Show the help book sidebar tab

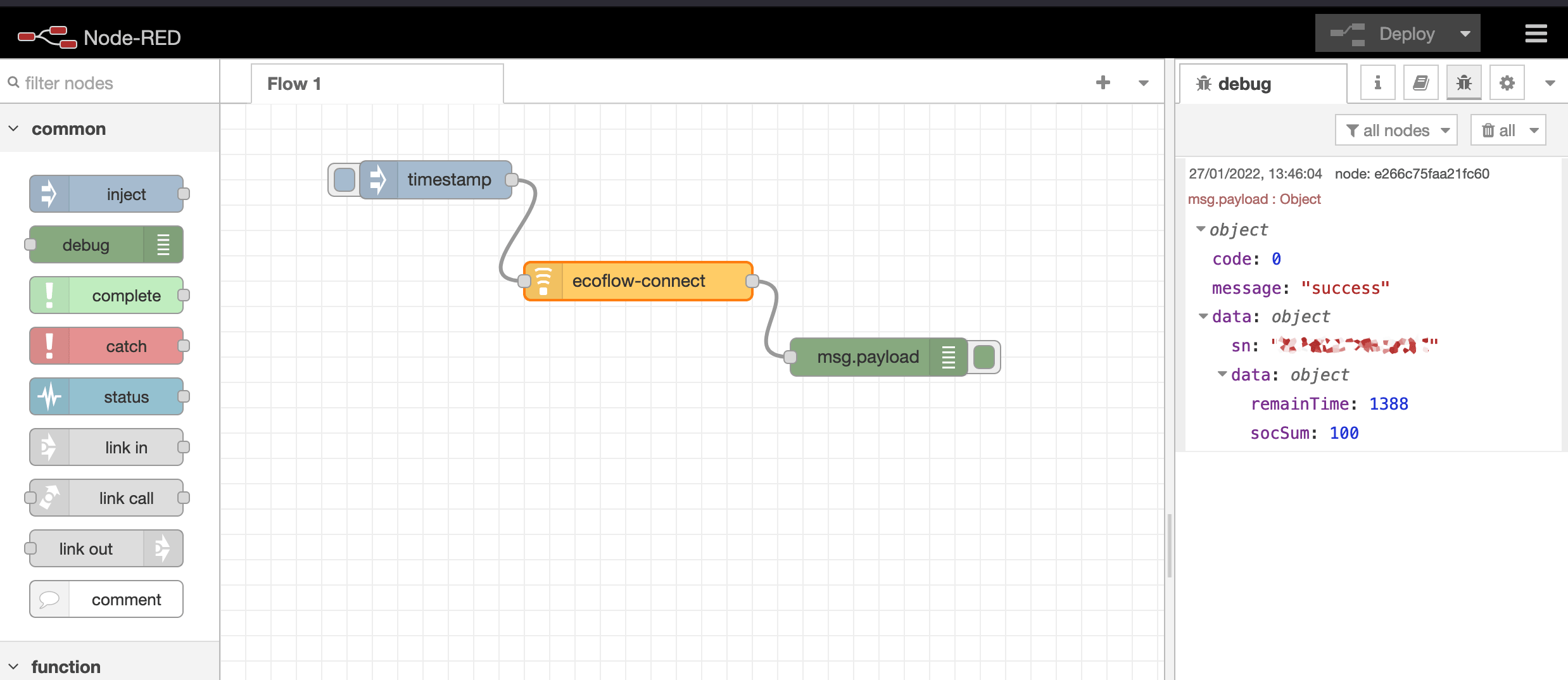1420,83
